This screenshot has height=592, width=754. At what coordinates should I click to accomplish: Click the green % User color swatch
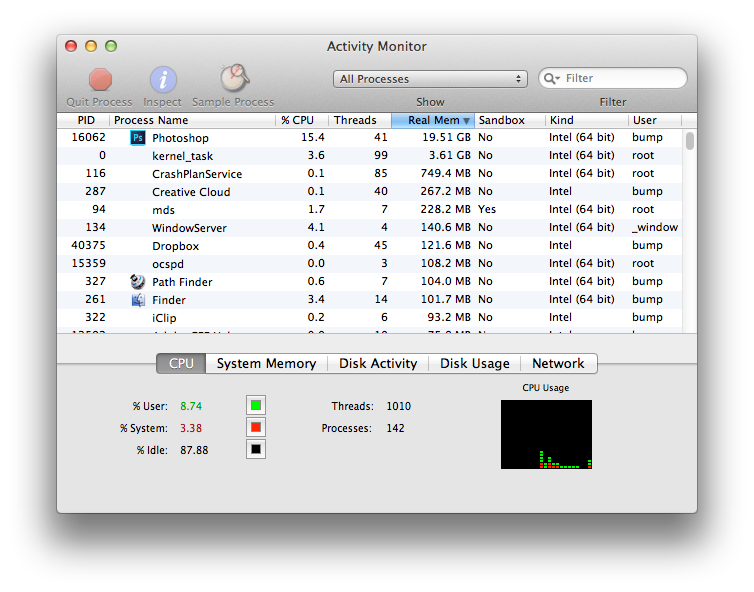256,405
